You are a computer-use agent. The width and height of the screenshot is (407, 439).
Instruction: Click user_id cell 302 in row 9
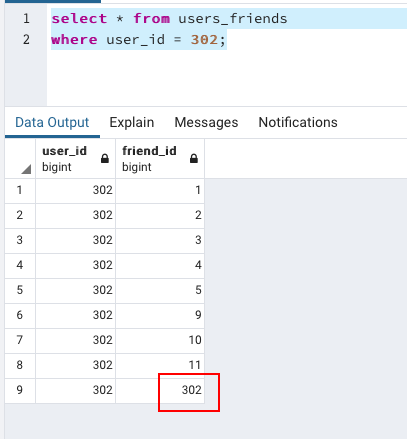tap(76, 390)
